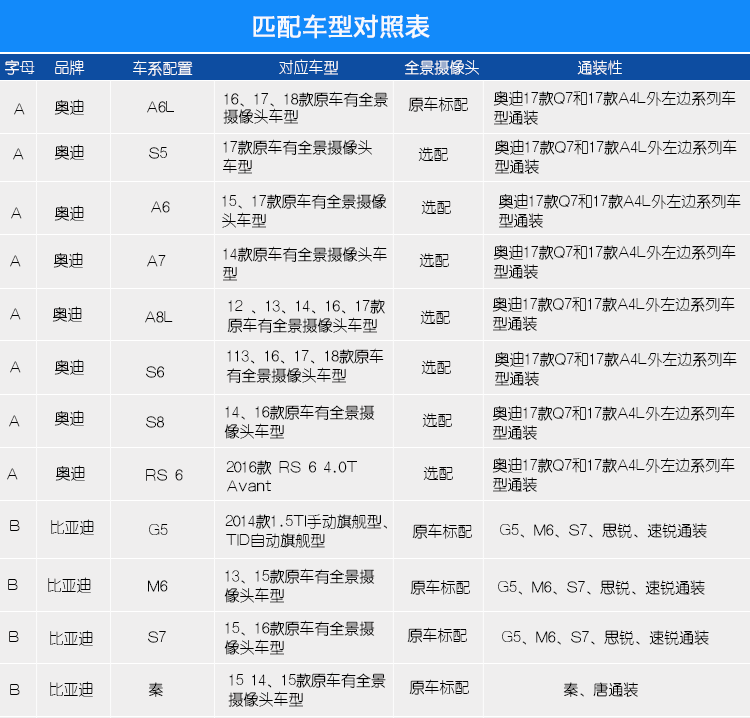Click 13、15款原车有全景摄像头车型 cell

tap(299, 586)
